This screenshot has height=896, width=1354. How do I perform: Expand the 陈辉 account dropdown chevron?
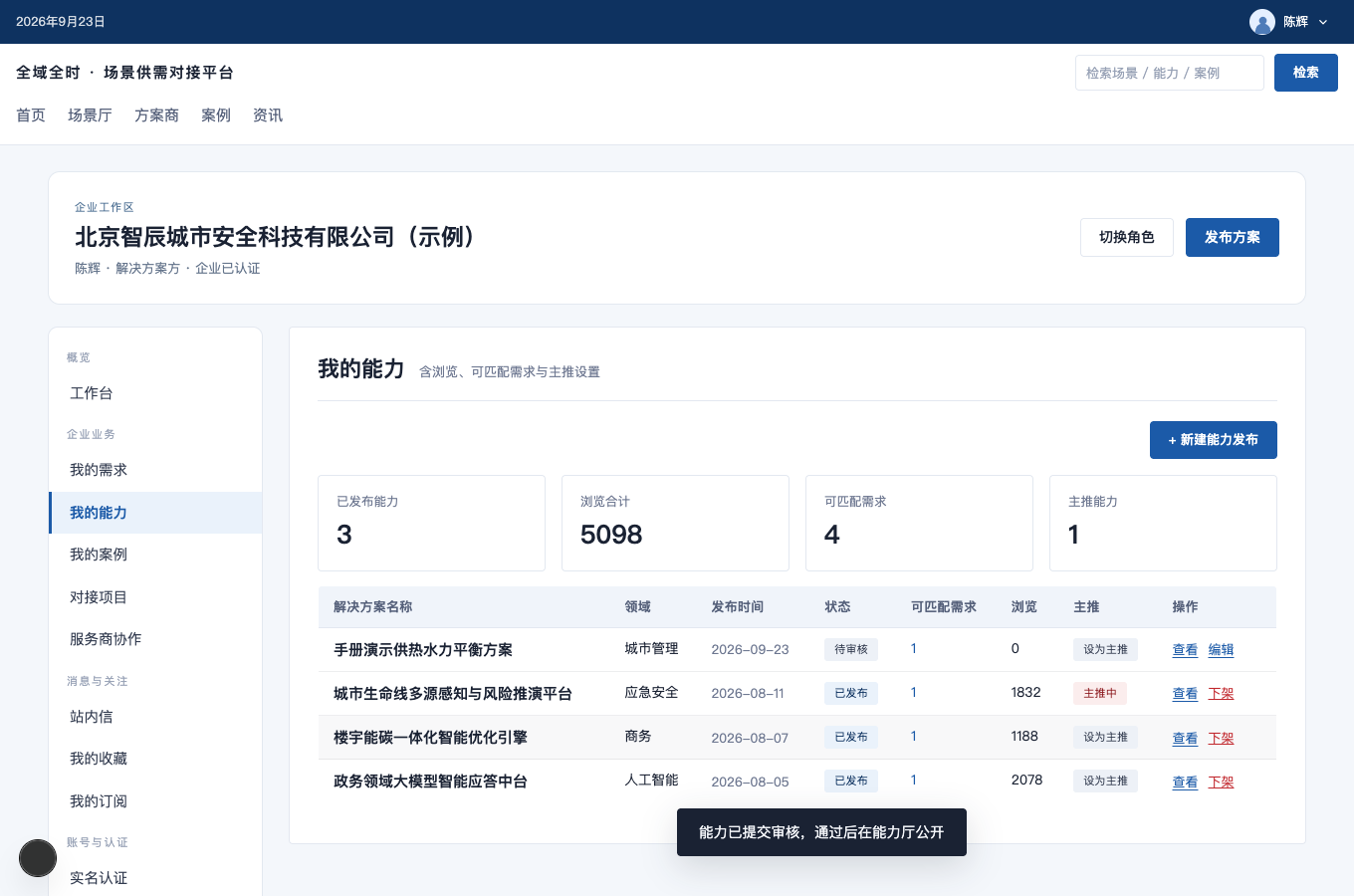1323,22
